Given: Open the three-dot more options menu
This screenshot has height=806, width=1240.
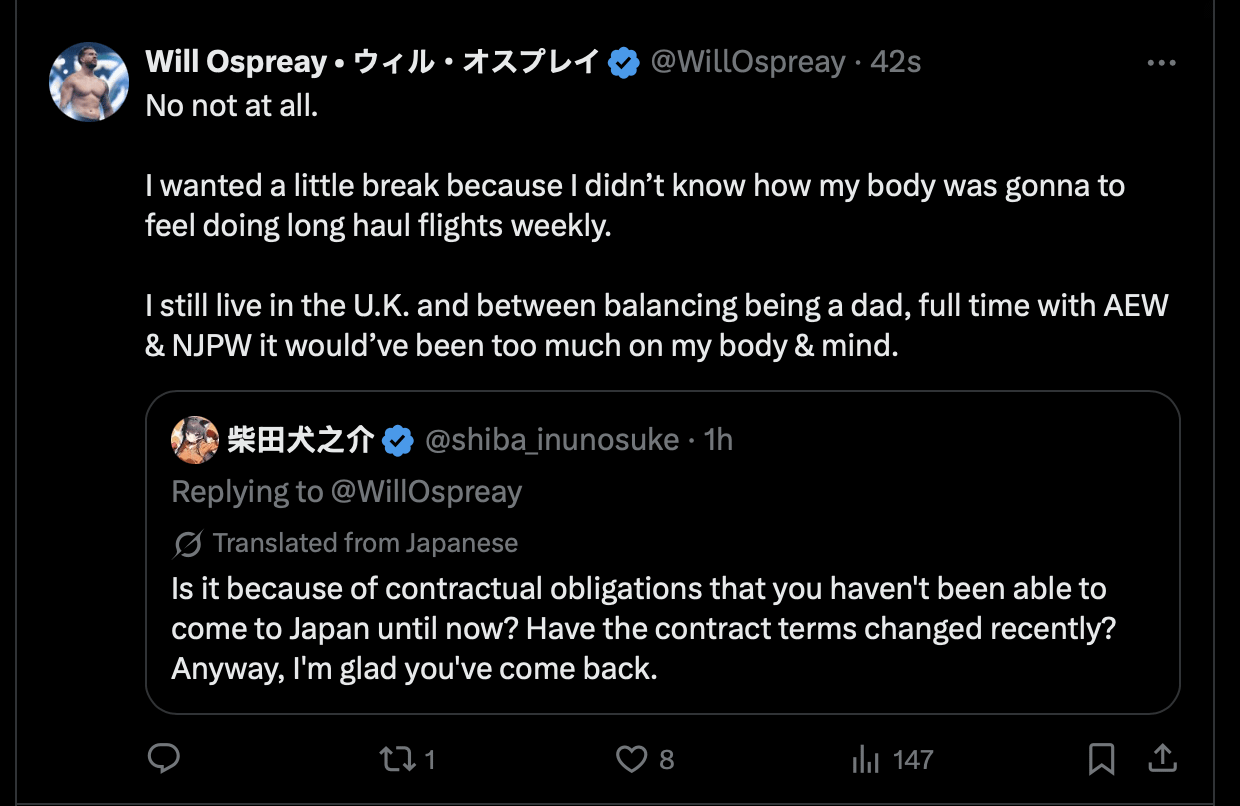Looking at the screenshot, I should (1161, 63).
